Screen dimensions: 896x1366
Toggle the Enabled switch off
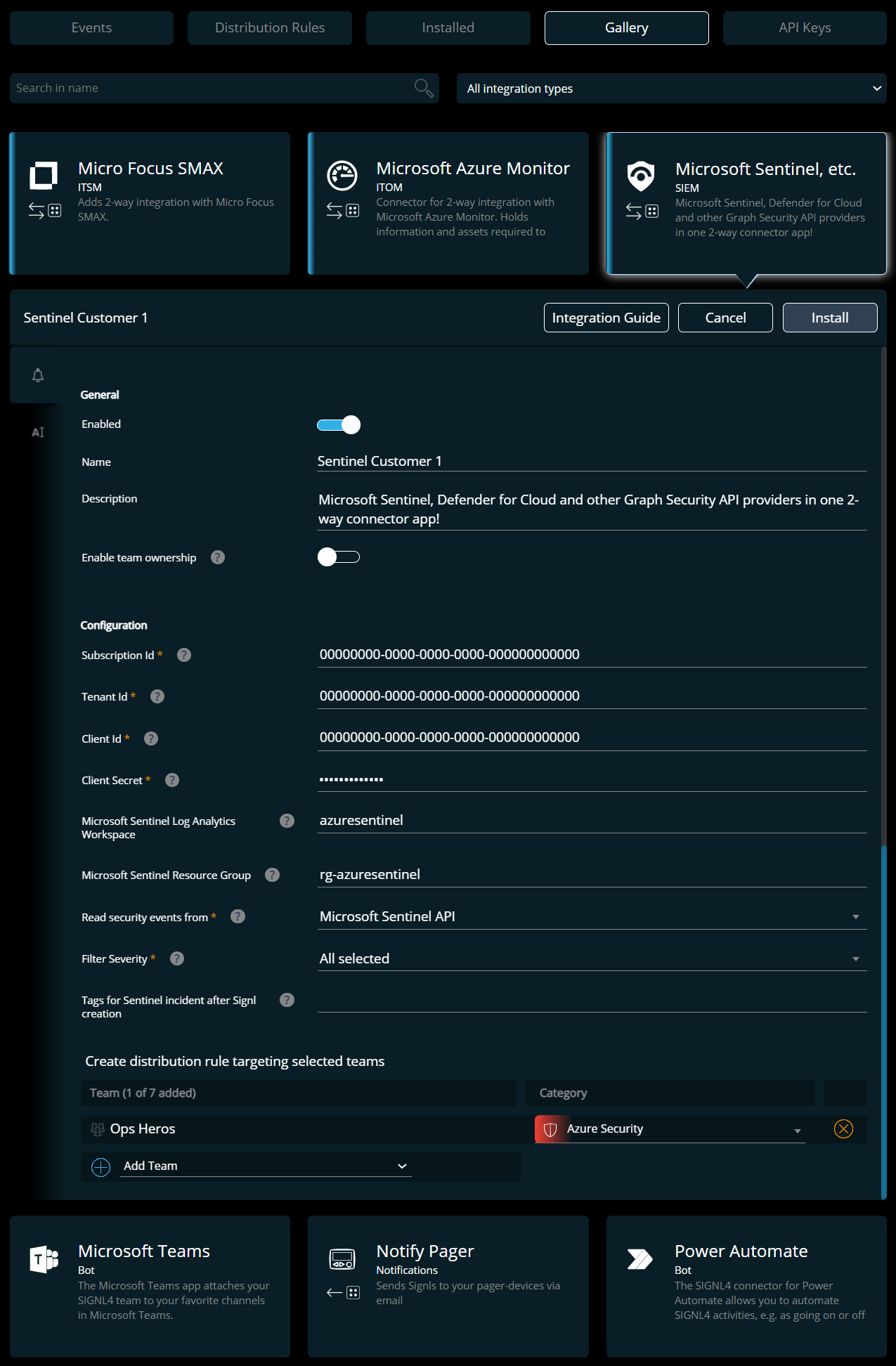tap(339, 424)
